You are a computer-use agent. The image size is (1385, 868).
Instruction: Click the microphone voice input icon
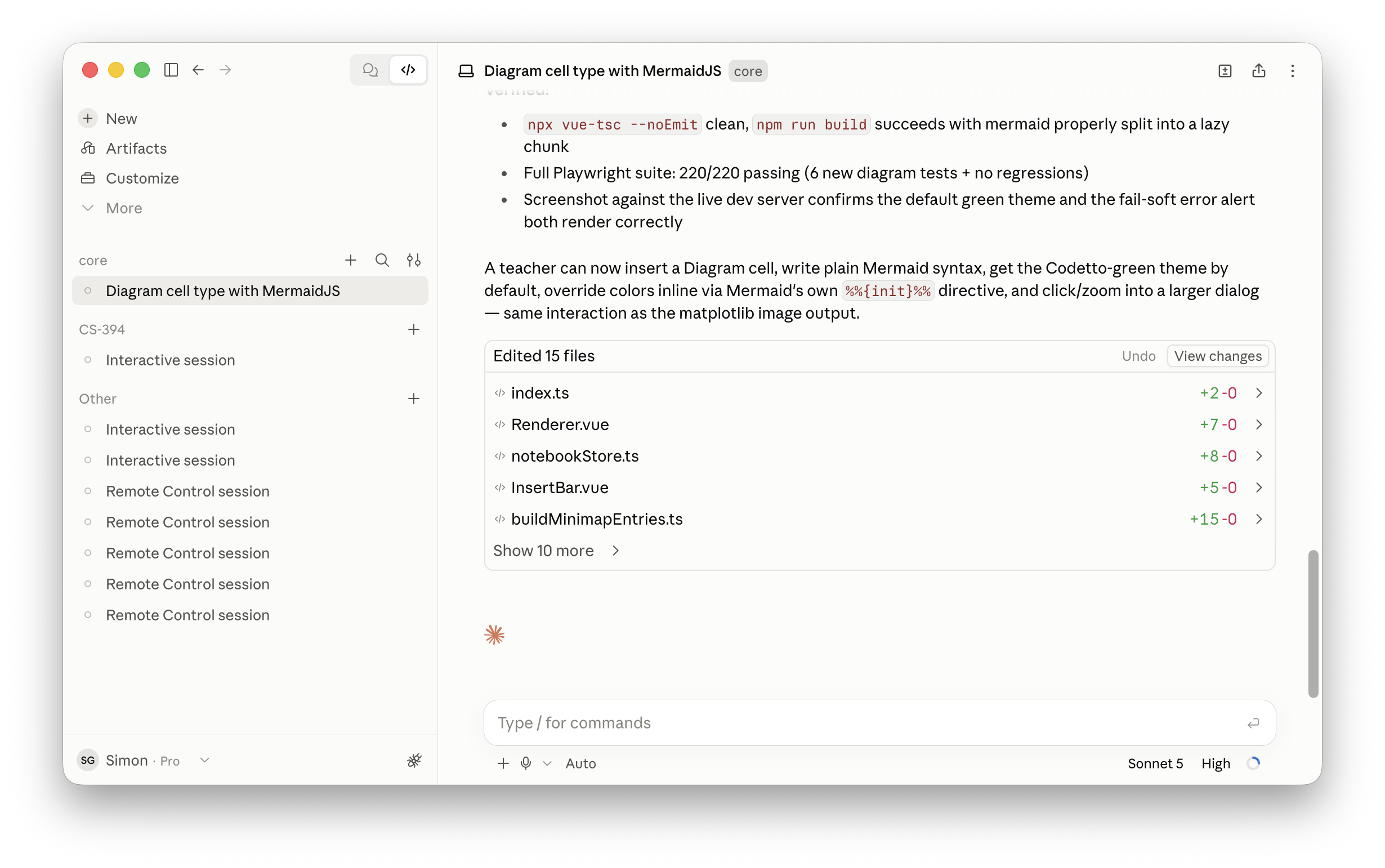pyautogui.click(x=525, y=763)
